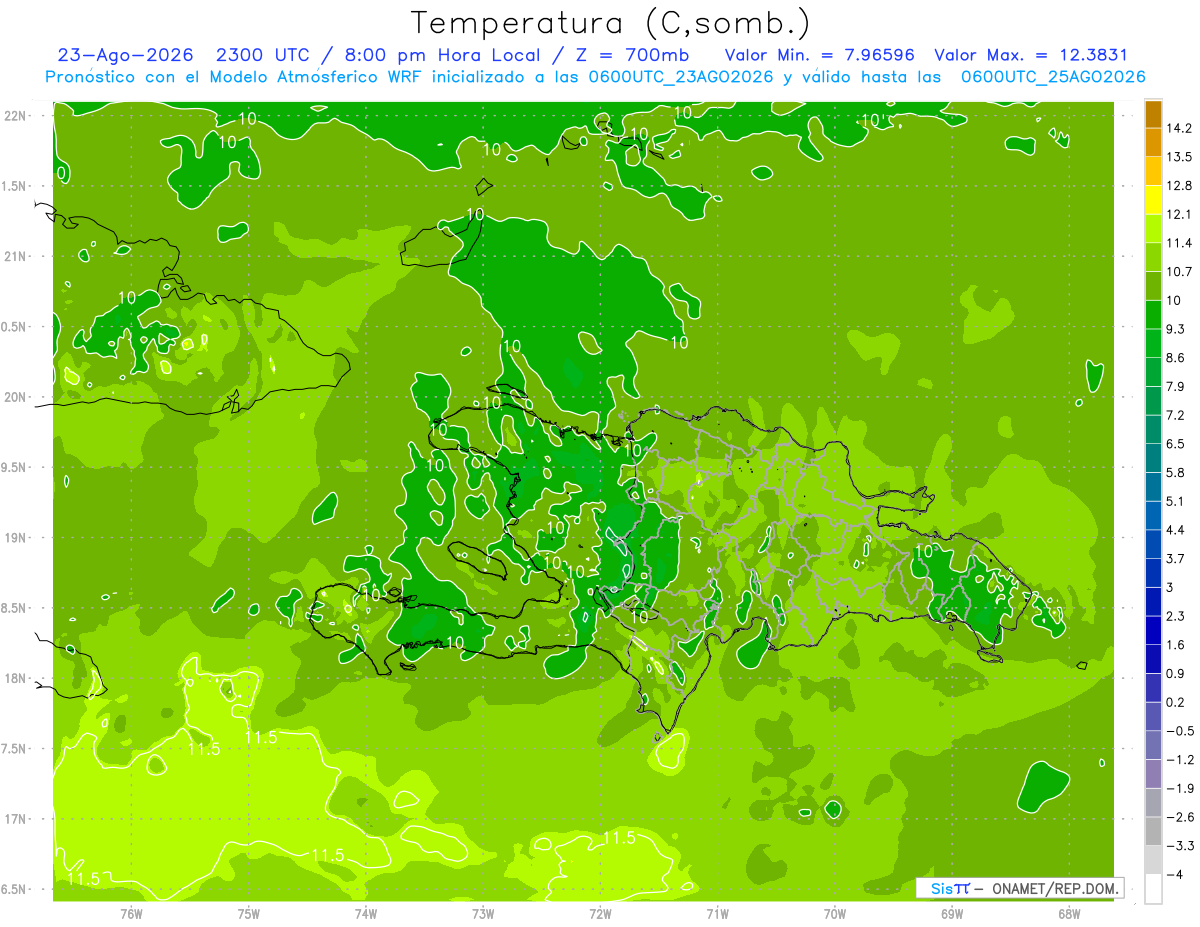Pick the dark orange swatch above 14.2

coord(1153,114)
